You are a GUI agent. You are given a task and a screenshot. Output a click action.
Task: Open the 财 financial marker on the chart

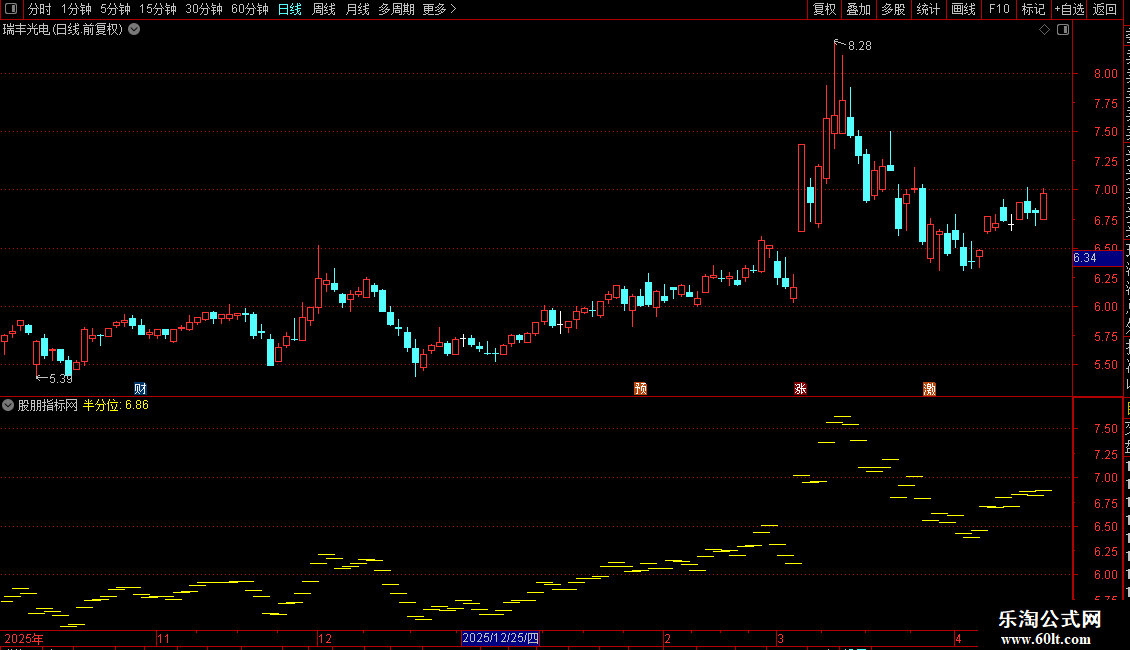(141, 389)
